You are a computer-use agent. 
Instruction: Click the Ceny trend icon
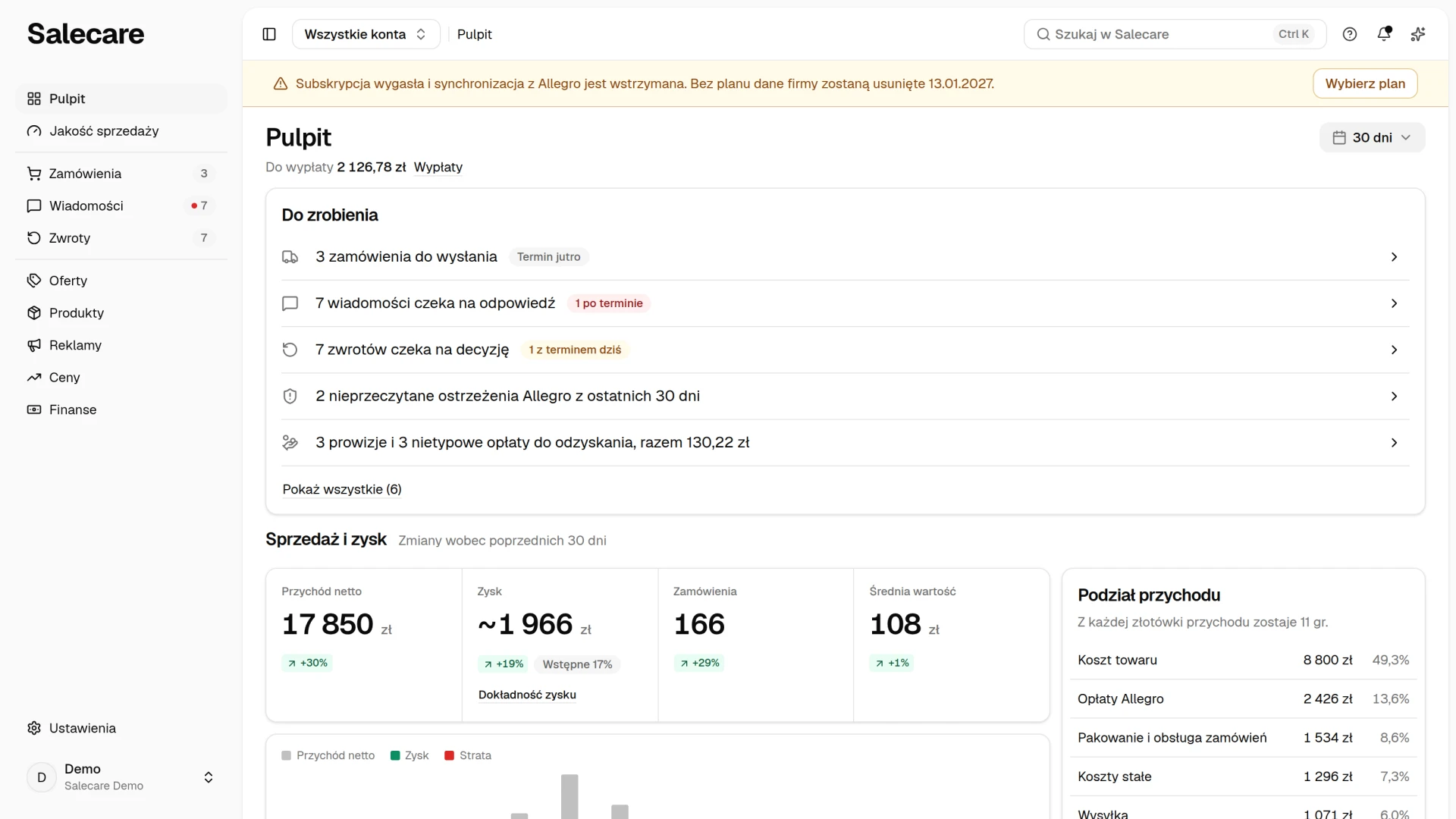click(34, 378)
